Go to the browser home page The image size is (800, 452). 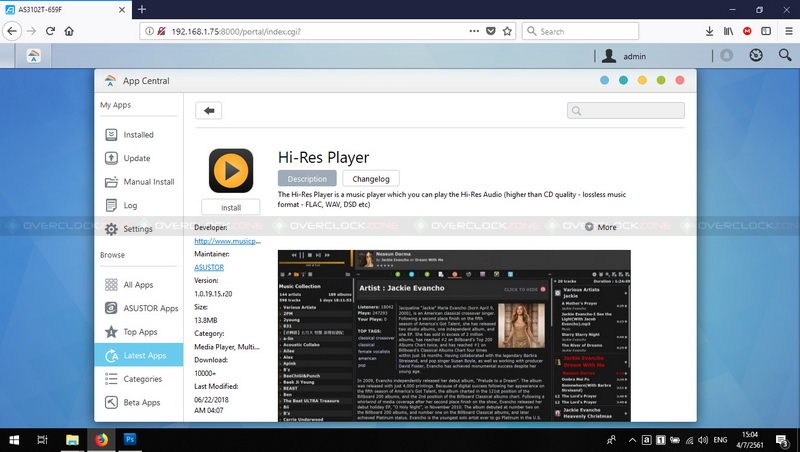69,31
